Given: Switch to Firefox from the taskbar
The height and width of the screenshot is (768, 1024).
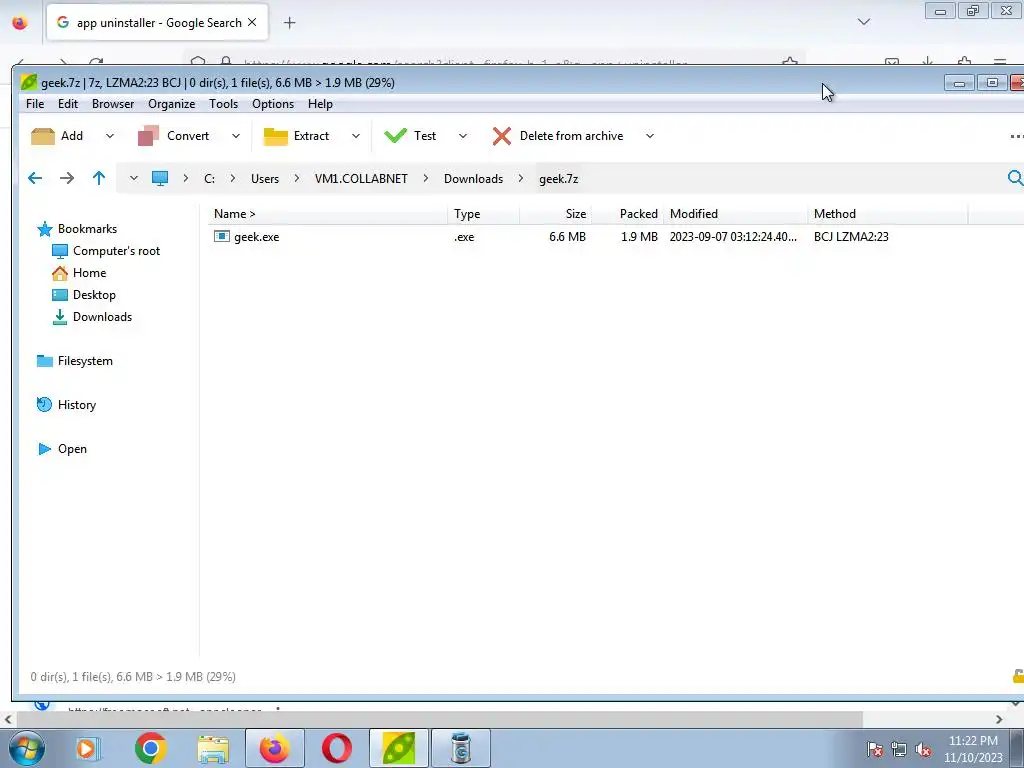Looking at the screenshot, I should click(274, 748).
